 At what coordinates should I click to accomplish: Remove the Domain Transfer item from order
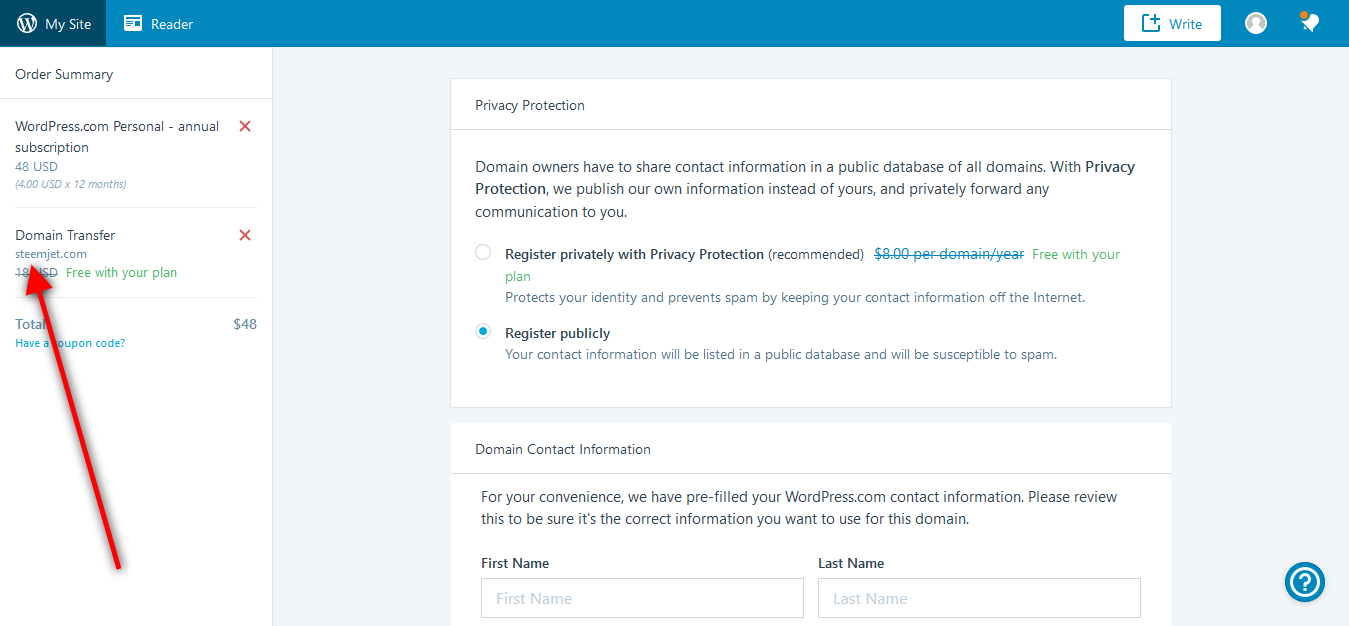(x=245, y=235)
